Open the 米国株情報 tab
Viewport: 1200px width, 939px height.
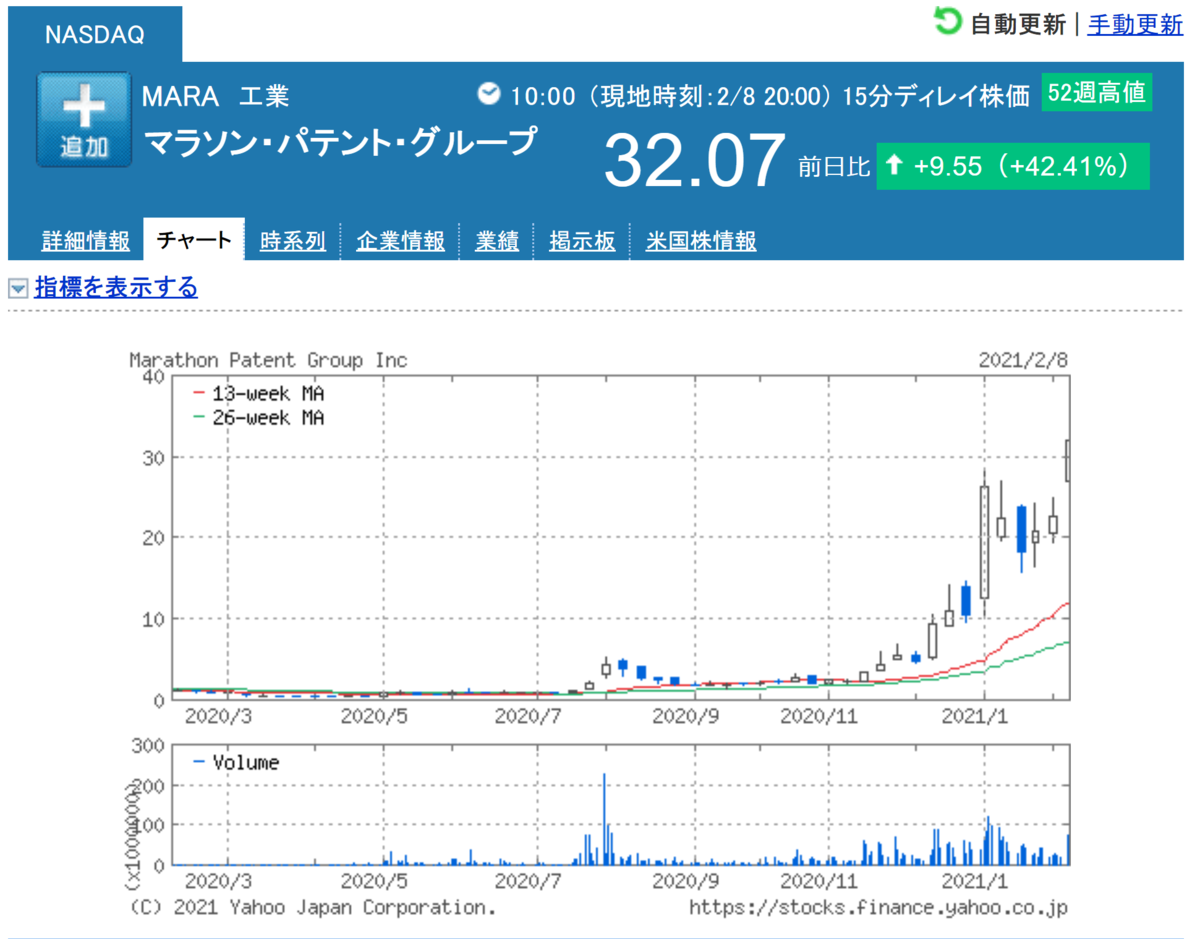click(701, 241)
